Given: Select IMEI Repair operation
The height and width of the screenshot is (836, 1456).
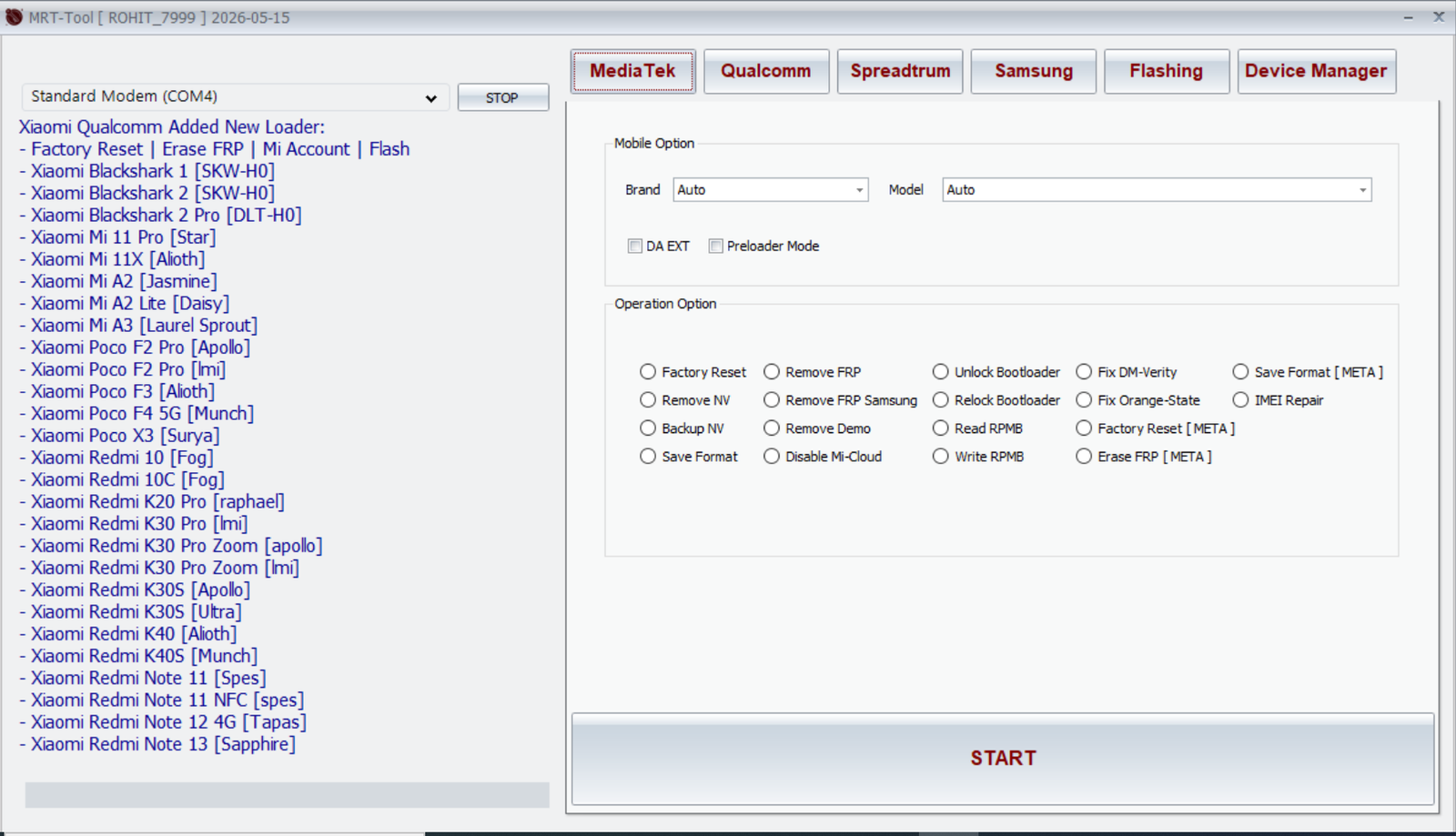Looking at the screenshot, I should 1240,399.
